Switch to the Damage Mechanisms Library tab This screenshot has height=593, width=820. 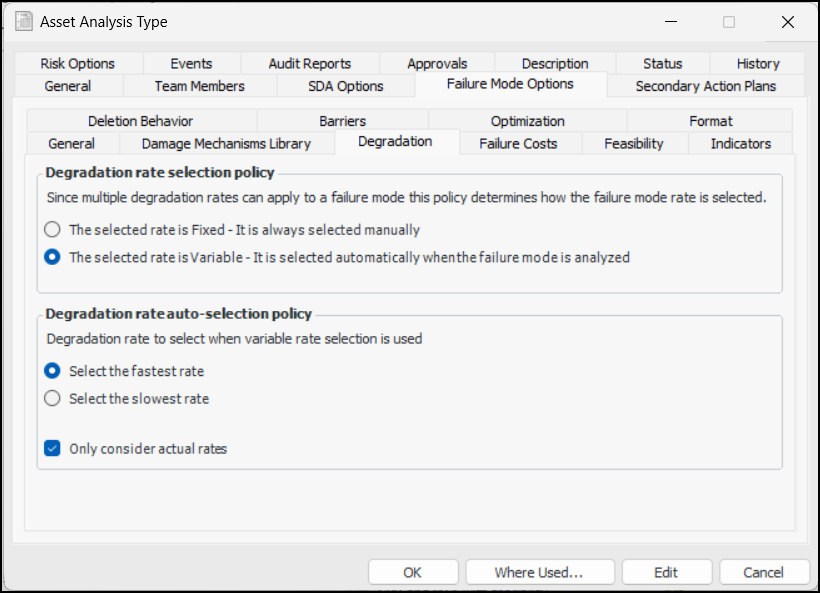(x=226, y=143)
